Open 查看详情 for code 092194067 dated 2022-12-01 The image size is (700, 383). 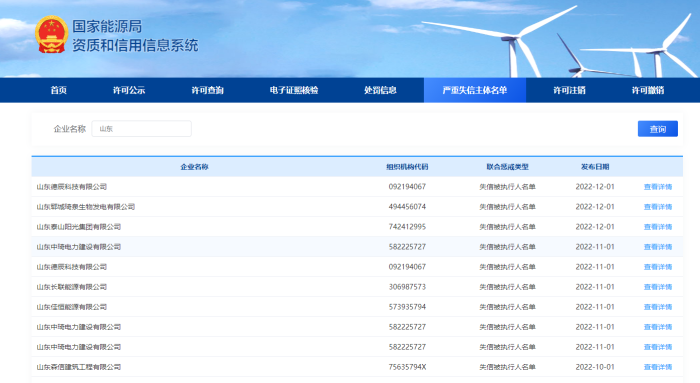[x=658, y=187]
